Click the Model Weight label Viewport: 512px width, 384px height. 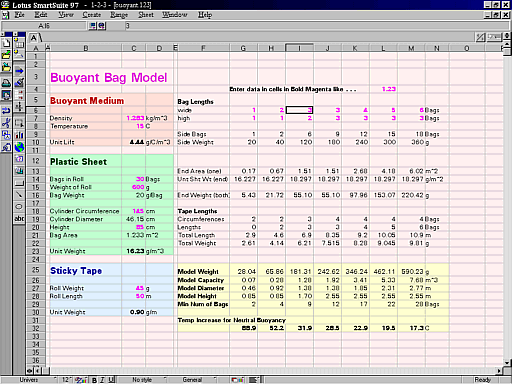[198, 272]
